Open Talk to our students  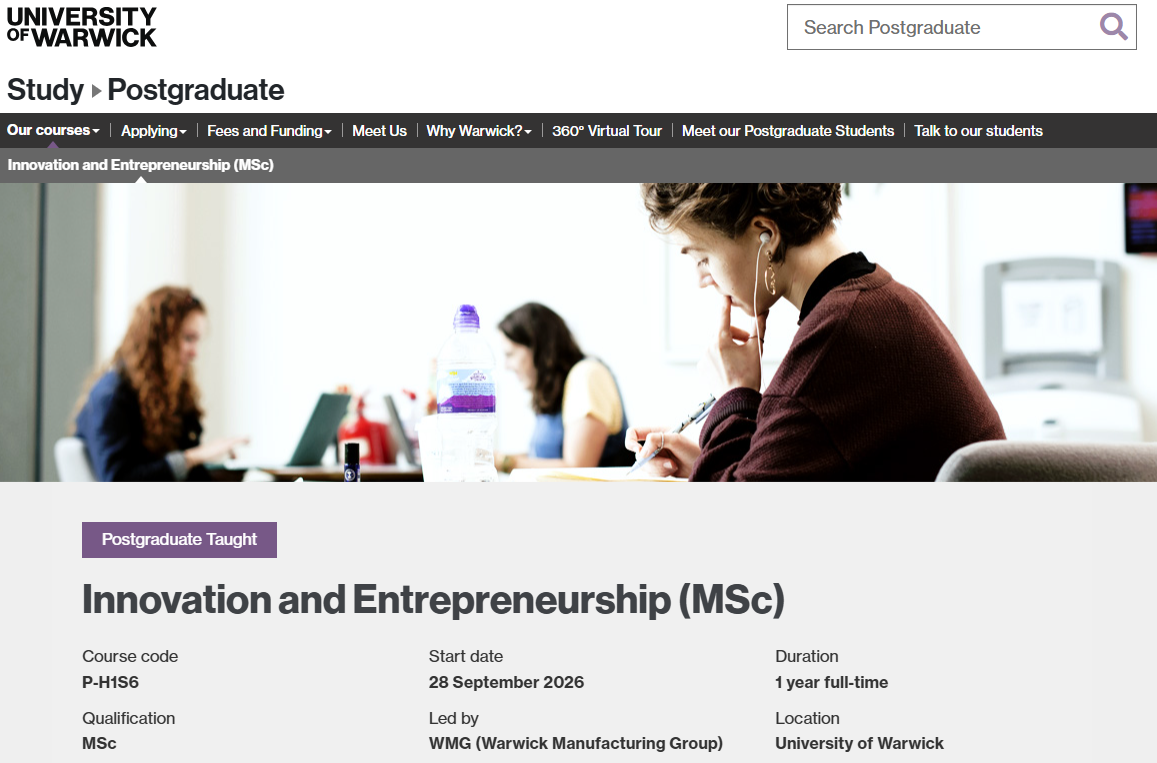(x=978, y=131)
